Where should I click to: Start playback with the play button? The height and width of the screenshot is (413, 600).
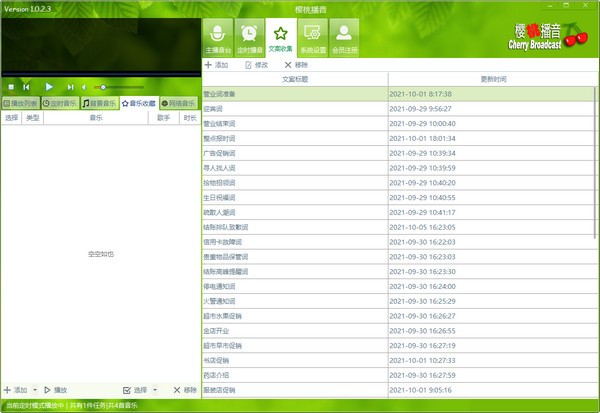49,87
